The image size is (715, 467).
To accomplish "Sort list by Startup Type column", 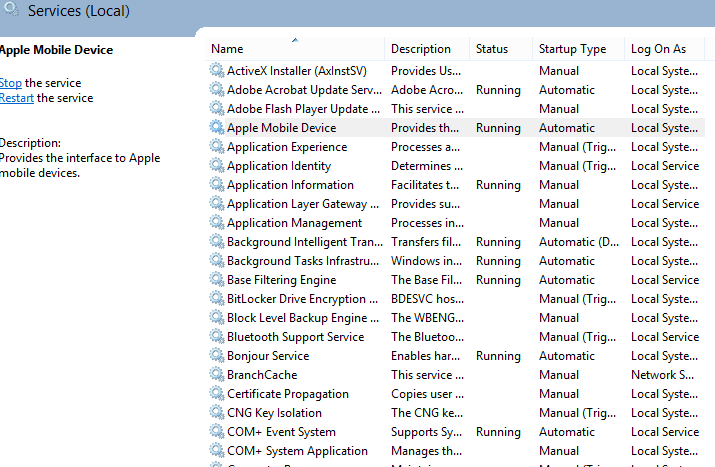I will pos(572,49).
